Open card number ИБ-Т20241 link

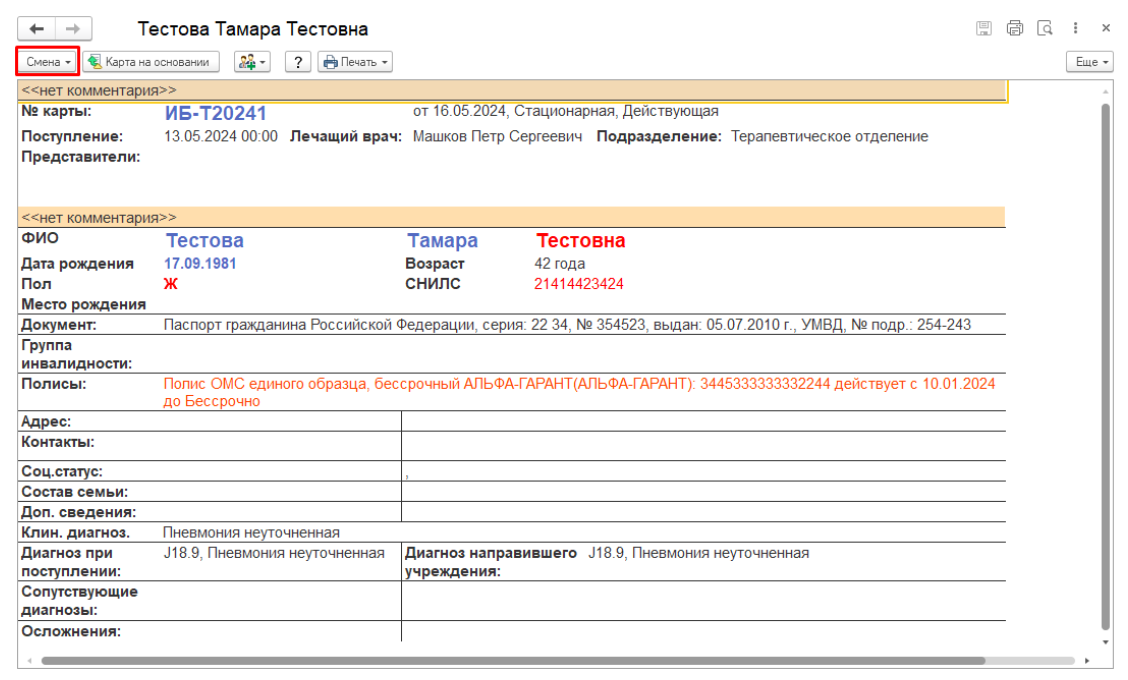tap(215, 114)
